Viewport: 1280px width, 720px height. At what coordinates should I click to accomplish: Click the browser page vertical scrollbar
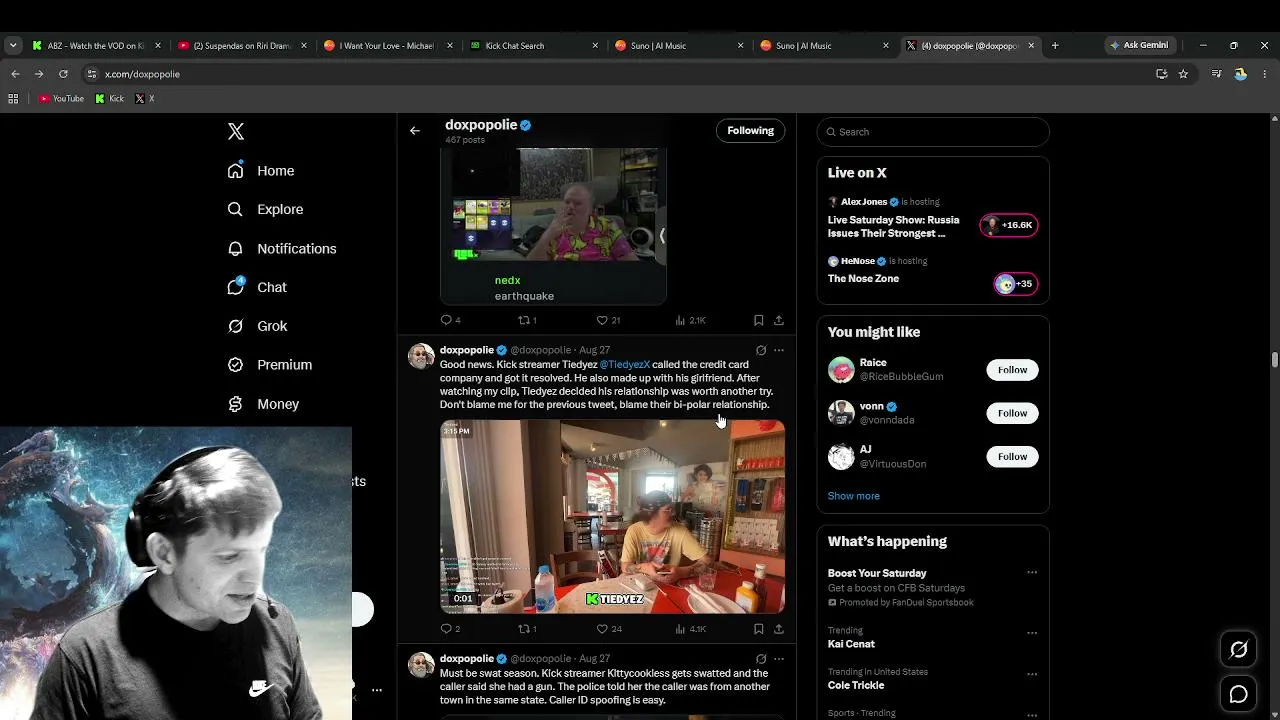1275,360
